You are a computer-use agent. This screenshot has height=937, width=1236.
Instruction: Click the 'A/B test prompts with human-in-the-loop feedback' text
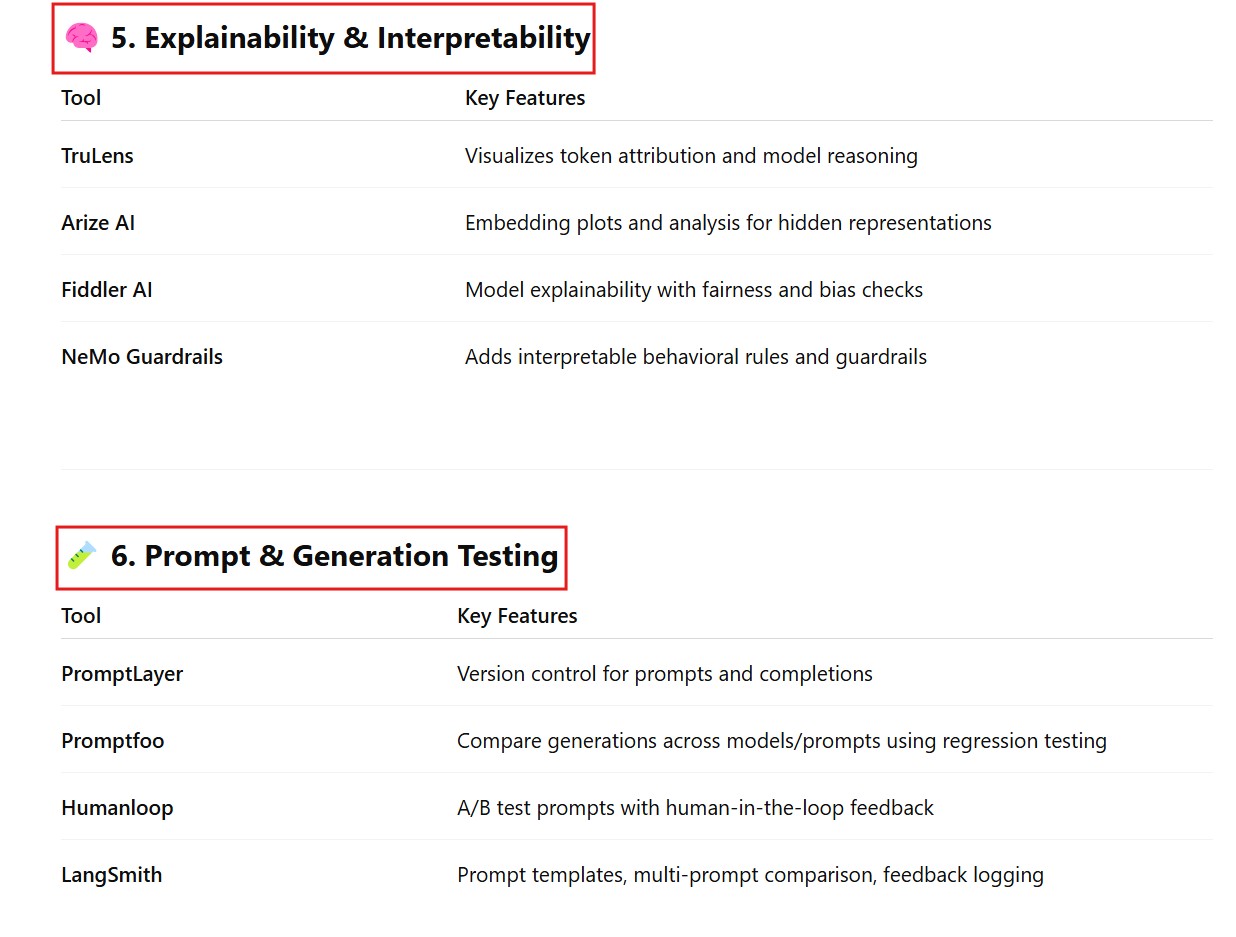[x=695, y=808]
